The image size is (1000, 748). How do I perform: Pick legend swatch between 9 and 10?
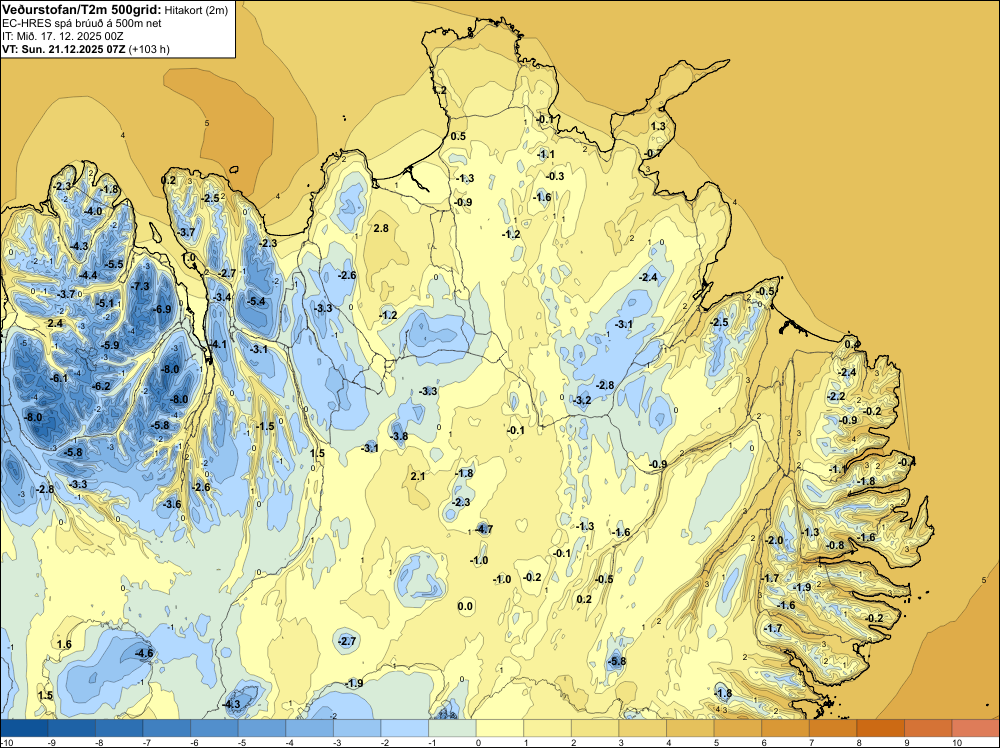[x=928, y=728]
